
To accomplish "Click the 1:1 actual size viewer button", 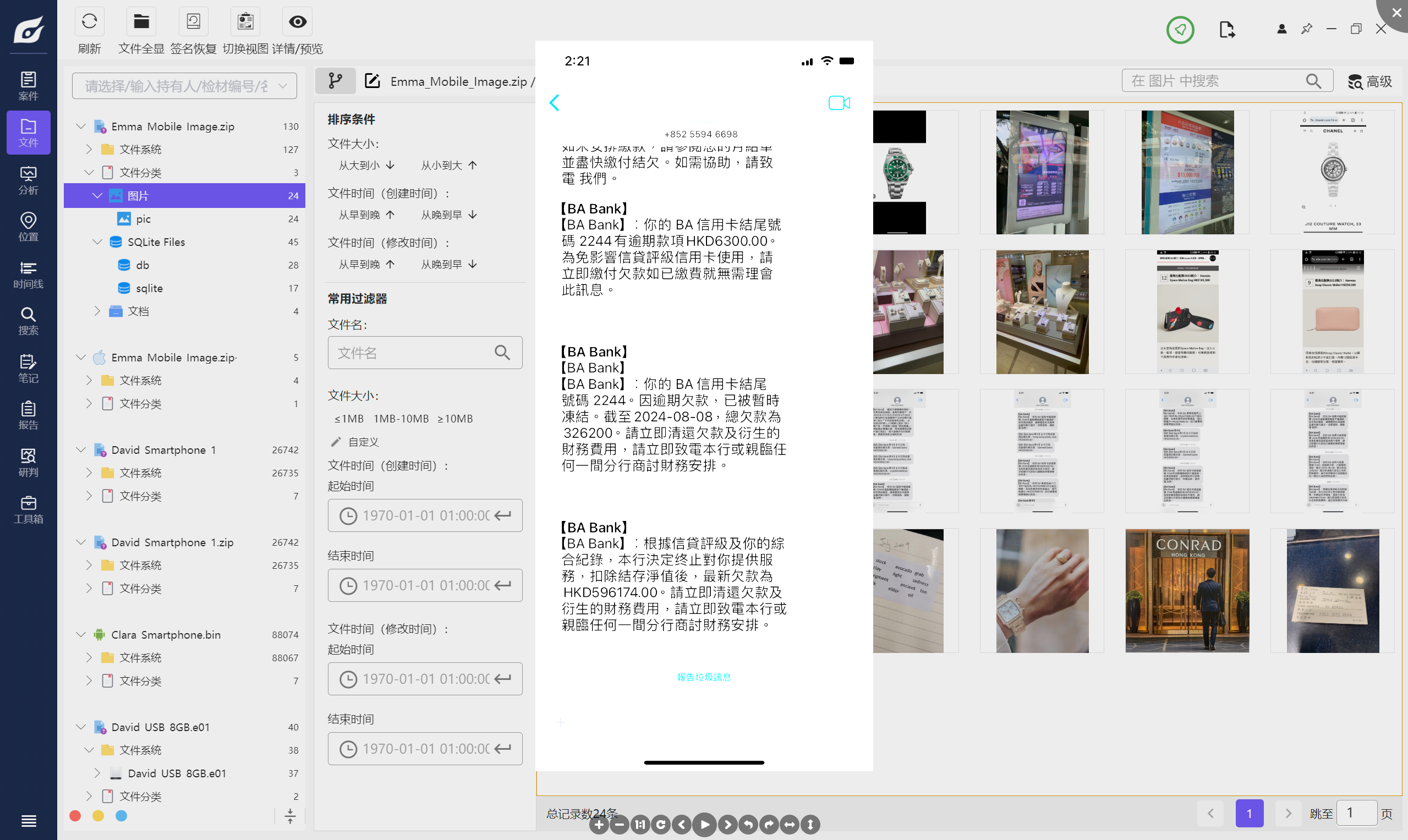I will point(640,825).
